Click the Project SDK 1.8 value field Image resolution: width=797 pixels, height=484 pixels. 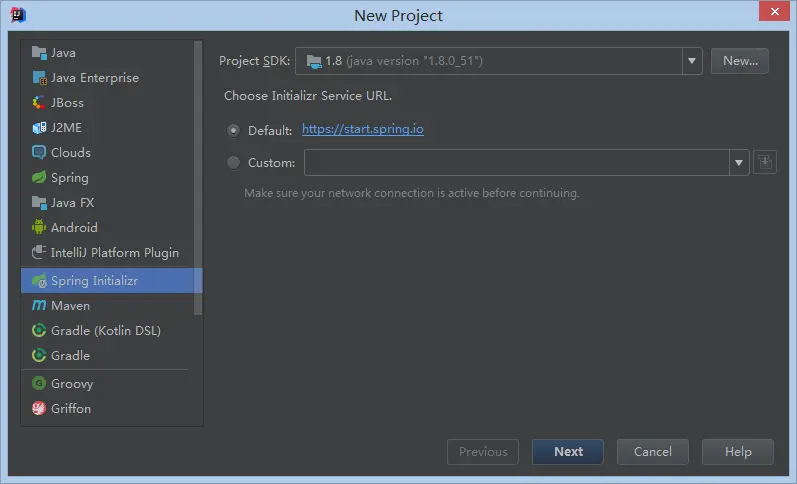pos(489,61)
